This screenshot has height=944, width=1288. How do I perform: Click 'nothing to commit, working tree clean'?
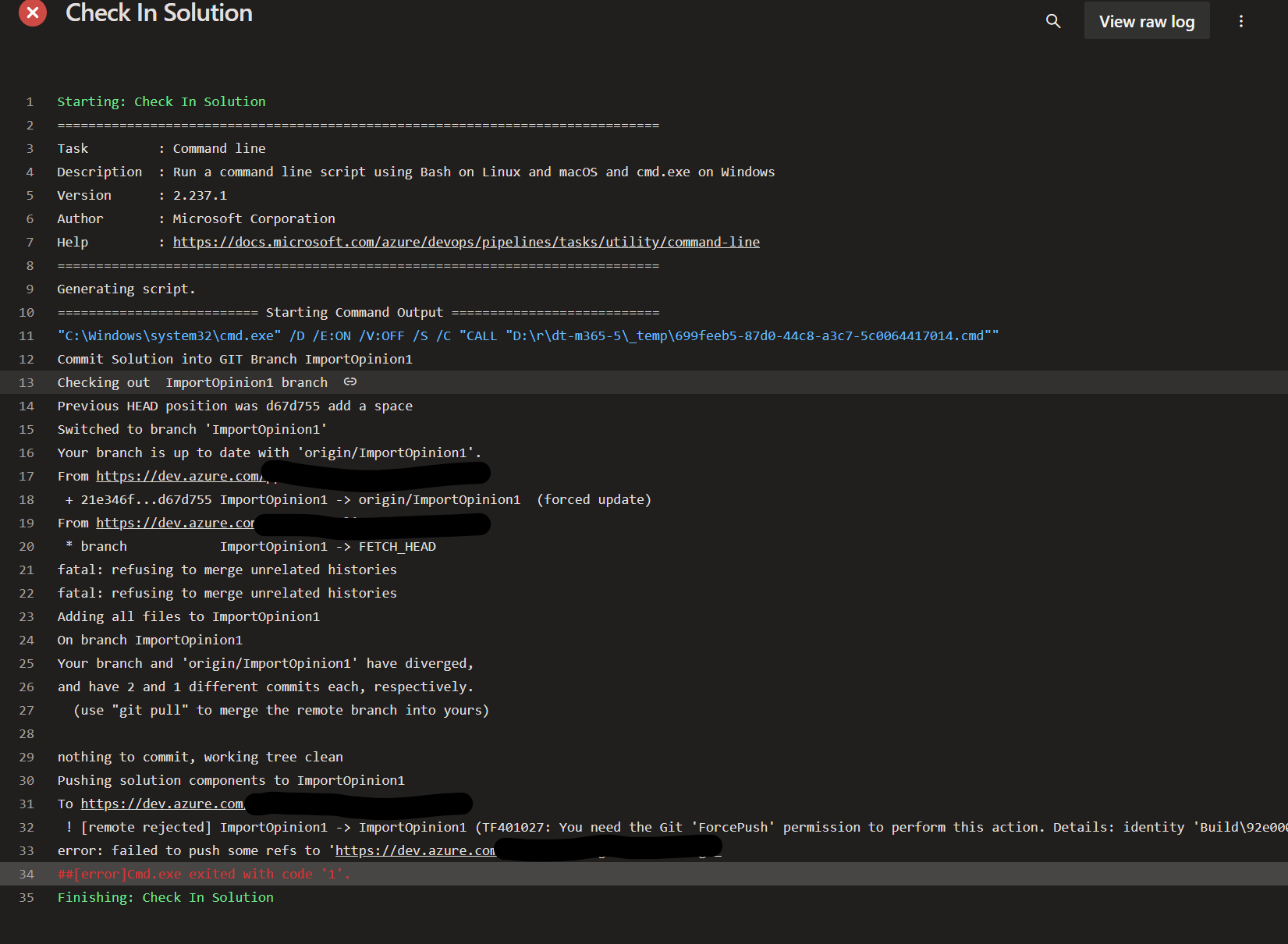point(200,757)
